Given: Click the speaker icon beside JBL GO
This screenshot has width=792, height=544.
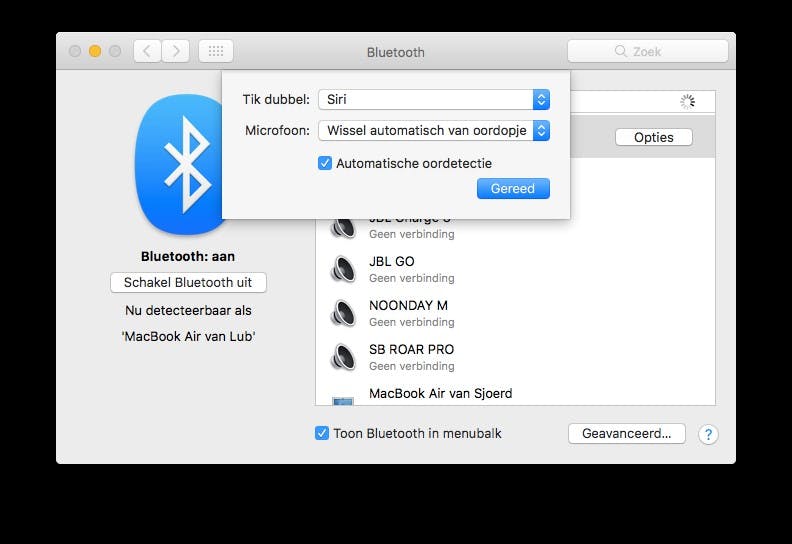Looking at the screenshot, I should coord(343,269).
